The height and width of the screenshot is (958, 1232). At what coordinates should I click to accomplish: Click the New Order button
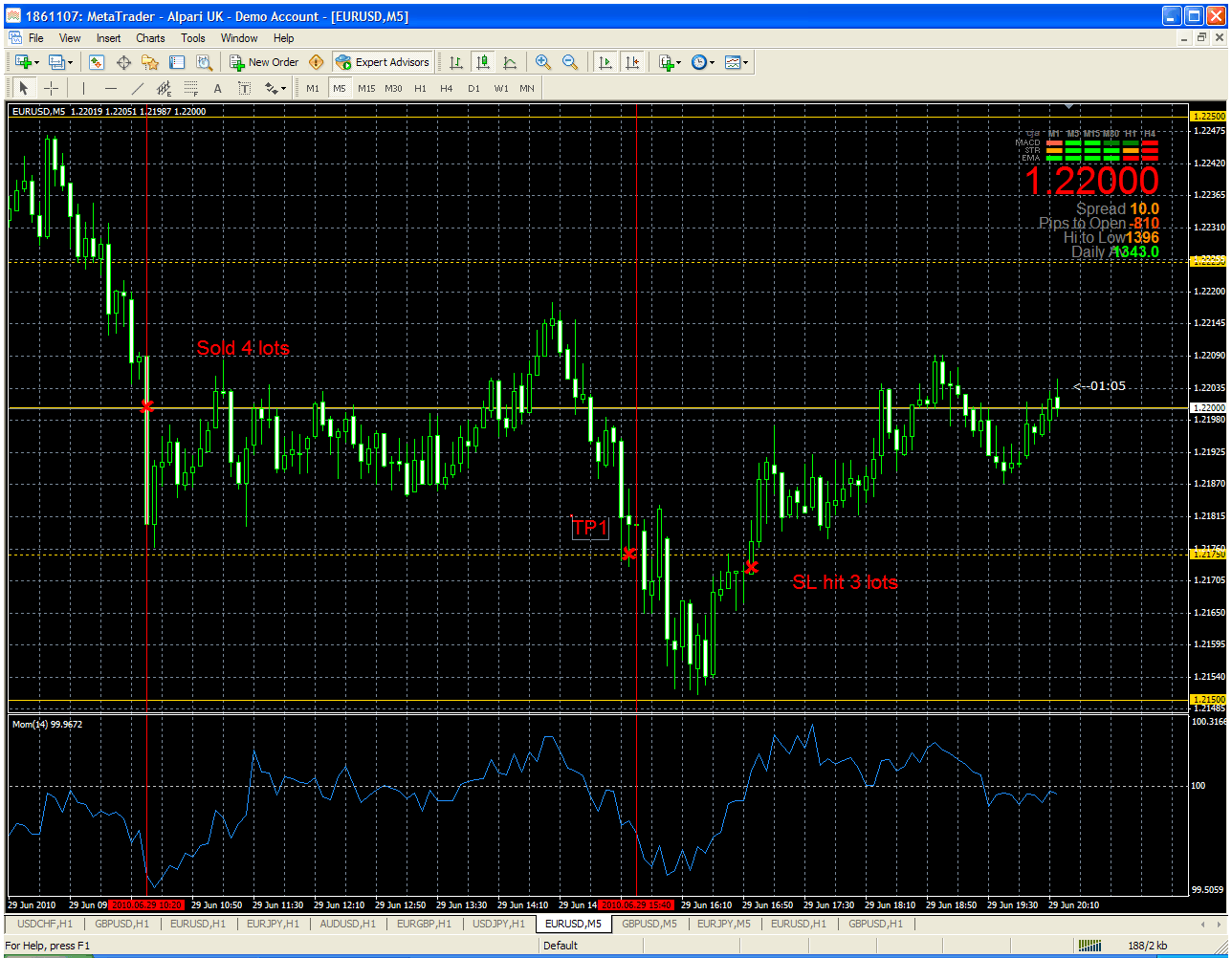coord(265,62)
